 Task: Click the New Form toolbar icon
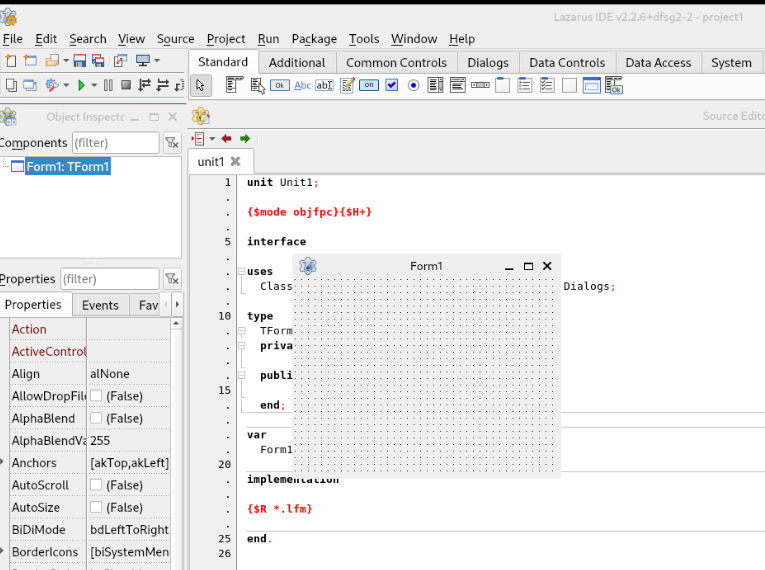30,61
